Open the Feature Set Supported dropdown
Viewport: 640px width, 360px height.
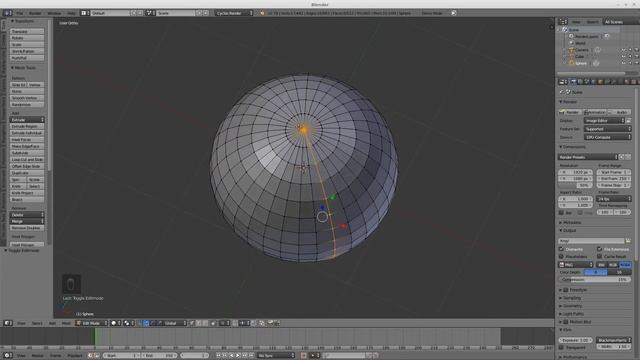607,129
